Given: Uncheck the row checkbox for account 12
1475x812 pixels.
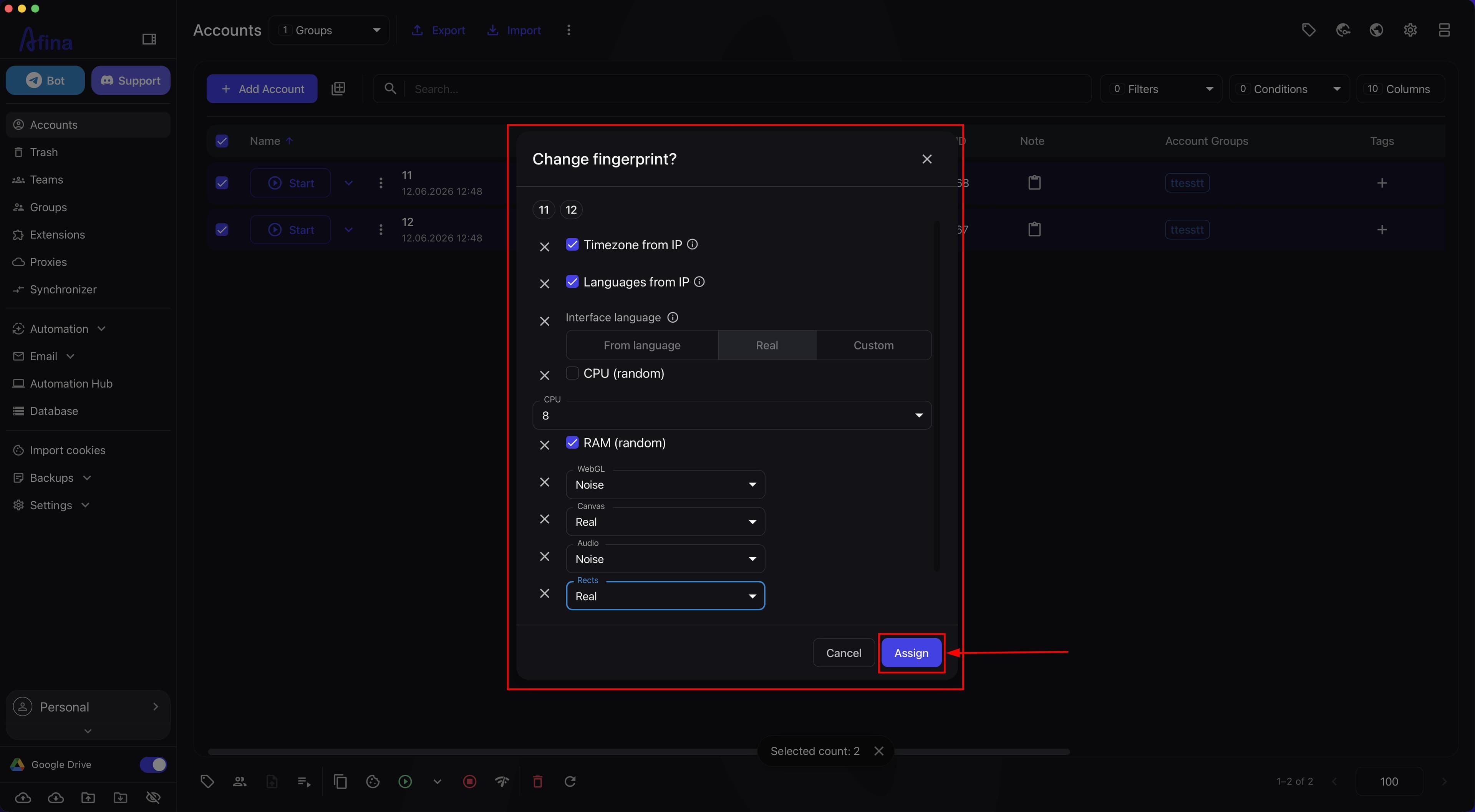Looking at the screenshot, I should click(222, 230).
